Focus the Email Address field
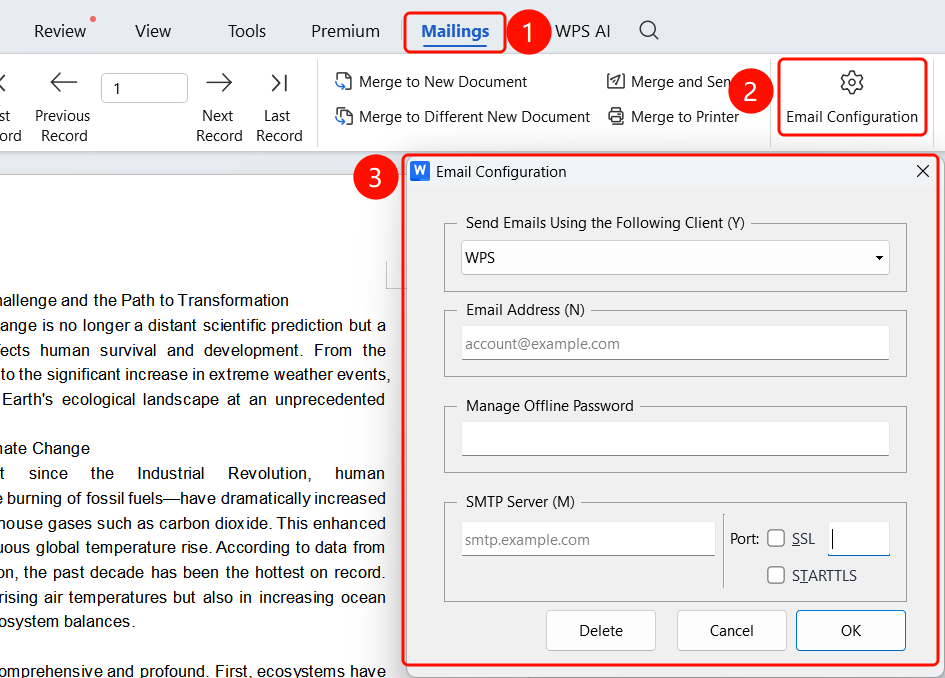 675,343
